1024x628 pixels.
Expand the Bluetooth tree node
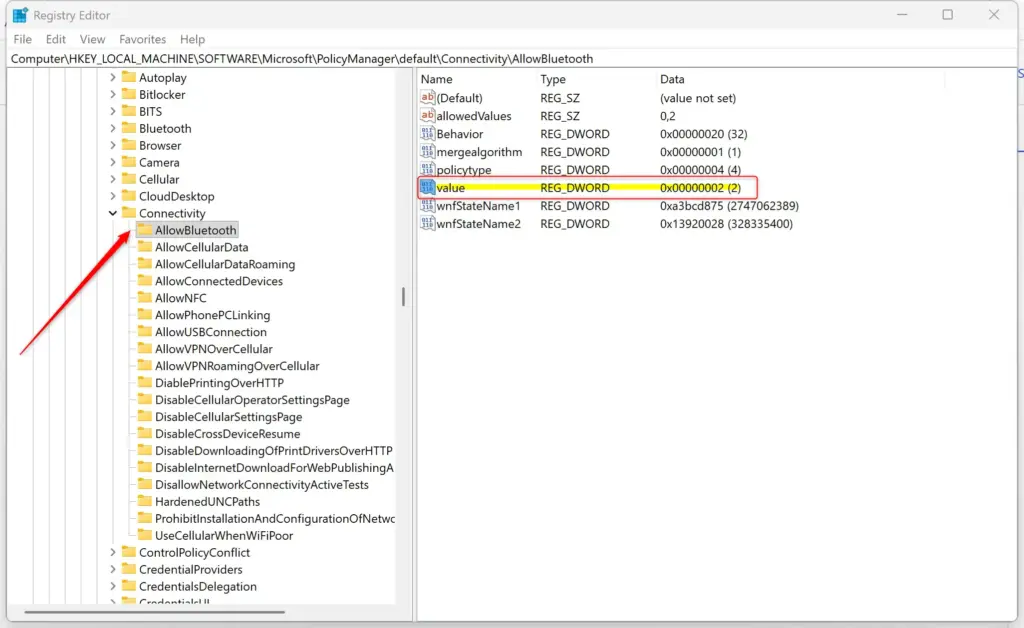(x=112, y=128)
